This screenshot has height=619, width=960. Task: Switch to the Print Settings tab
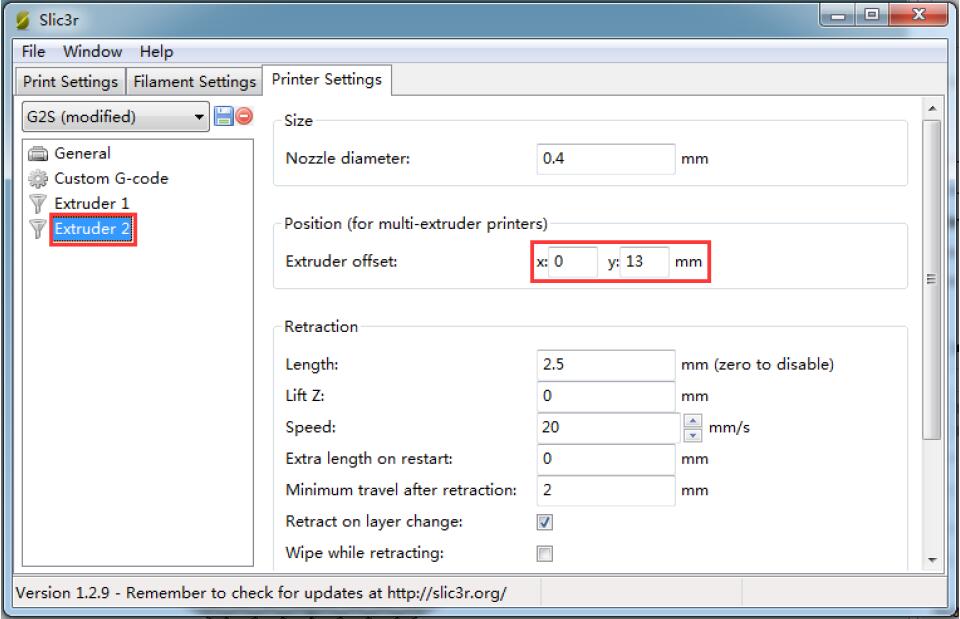point(70,81)
